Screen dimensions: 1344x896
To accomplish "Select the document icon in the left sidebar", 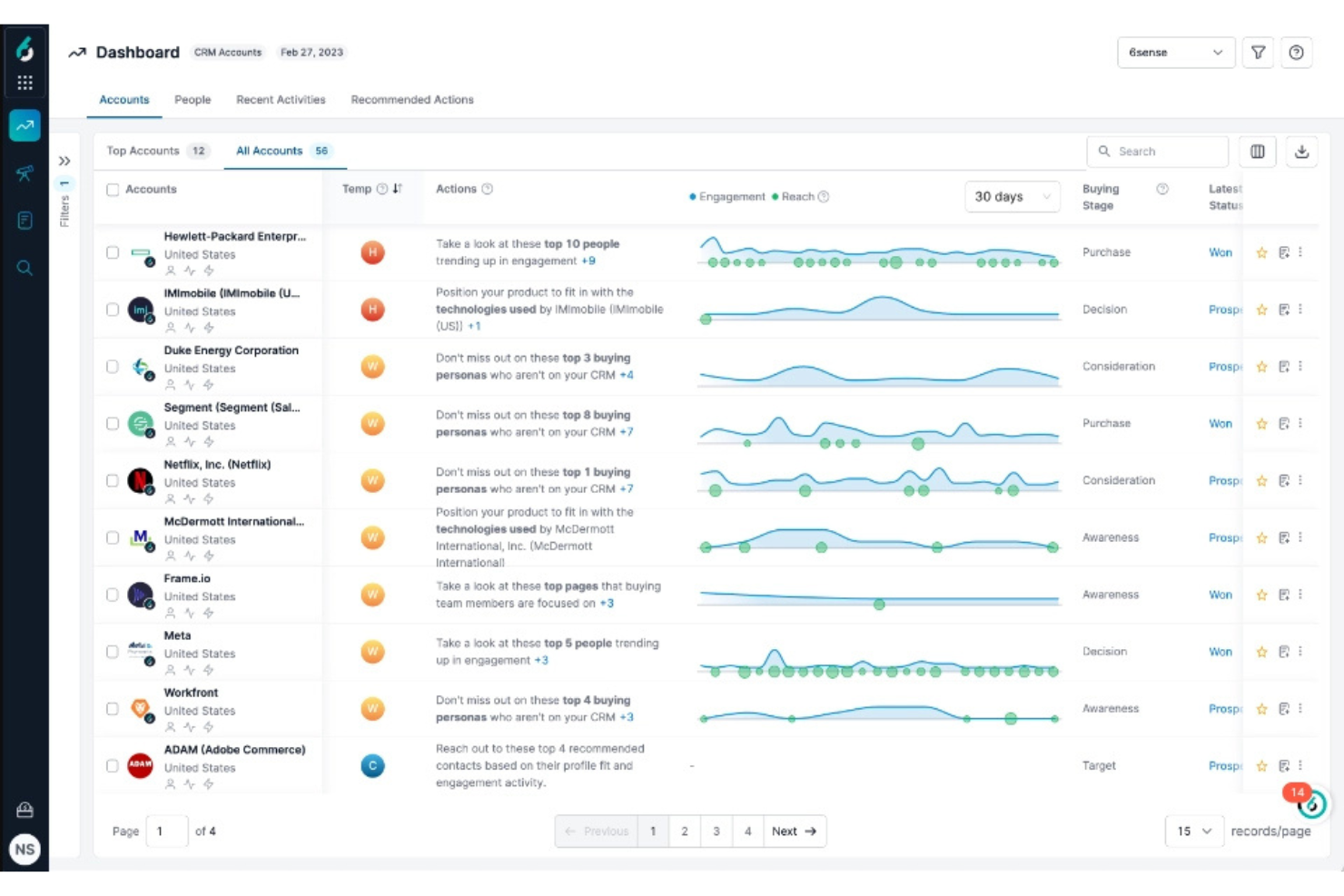I will pyautogui.click(x=25, y=221).
